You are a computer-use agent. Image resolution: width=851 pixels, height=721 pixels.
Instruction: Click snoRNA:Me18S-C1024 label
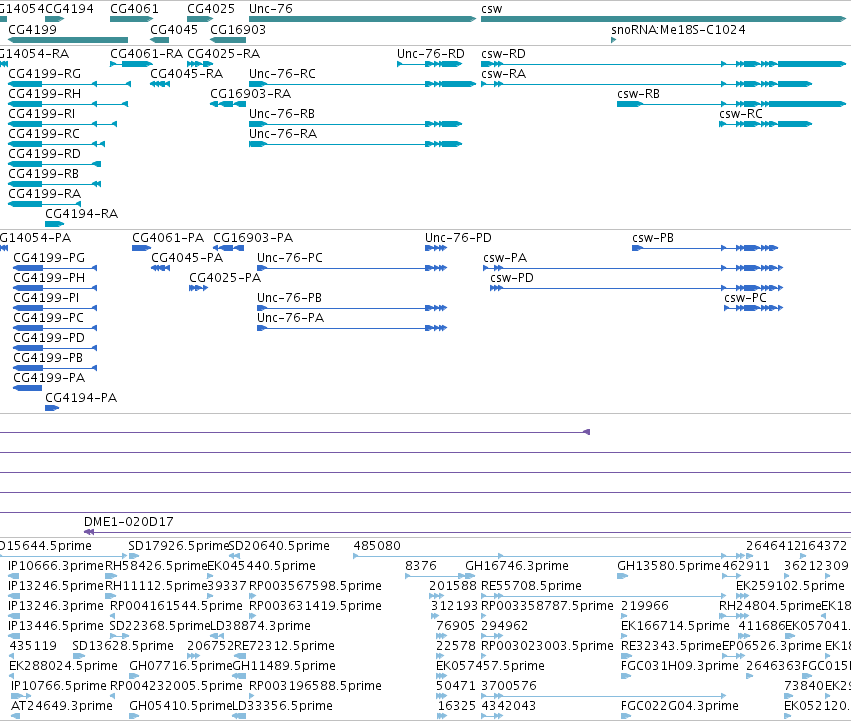tap(678, 30)
